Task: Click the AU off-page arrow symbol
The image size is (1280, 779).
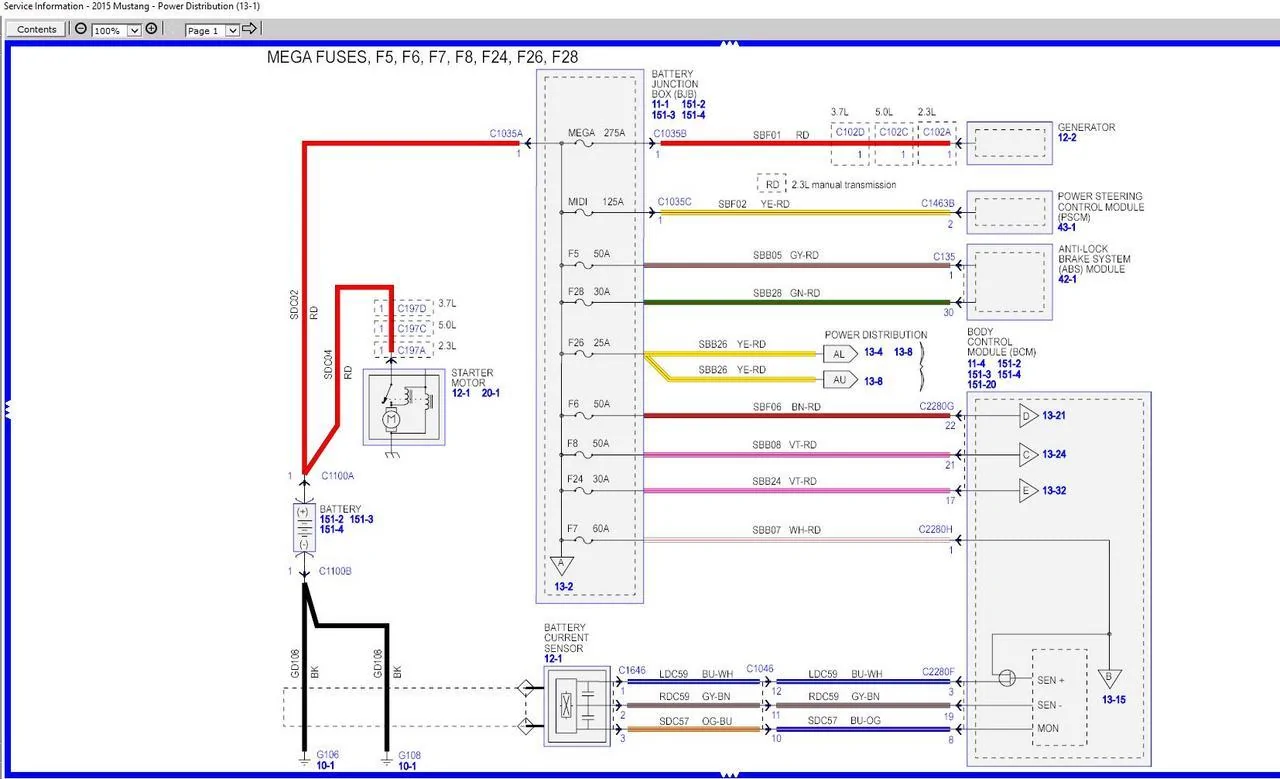Action: (840, 380)
